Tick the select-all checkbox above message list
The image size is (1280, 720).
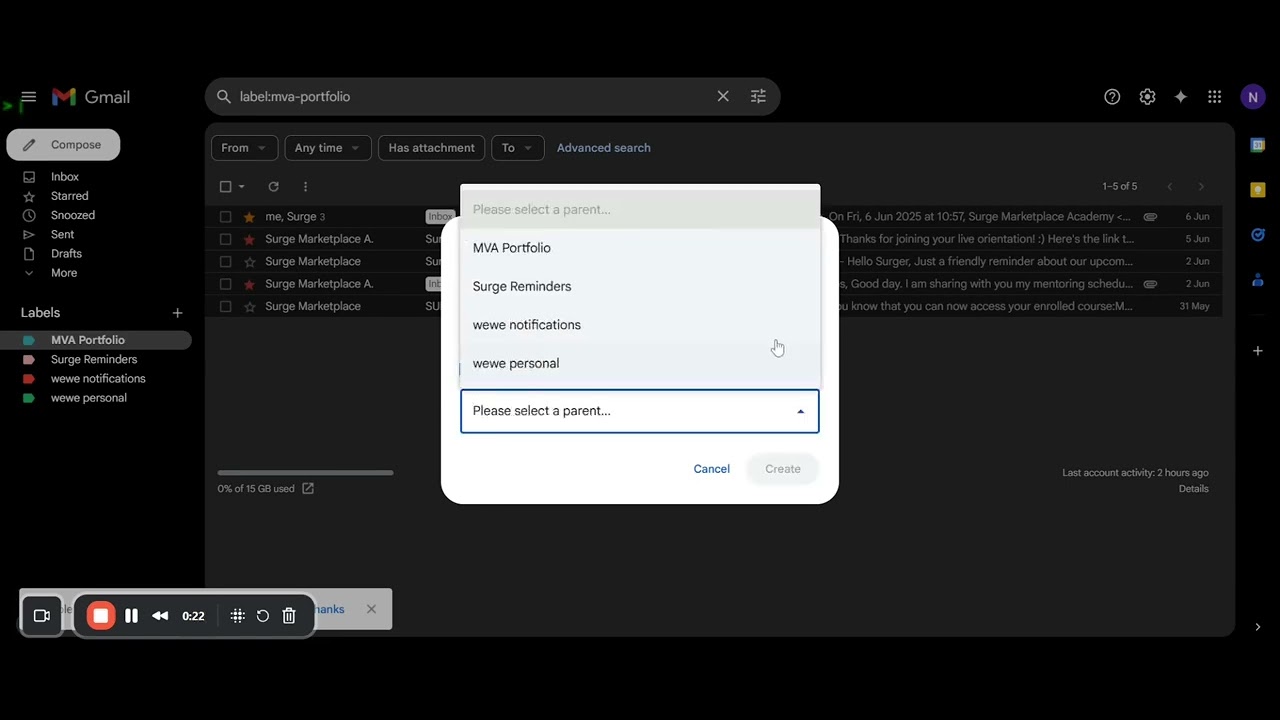tap(225, 187)
